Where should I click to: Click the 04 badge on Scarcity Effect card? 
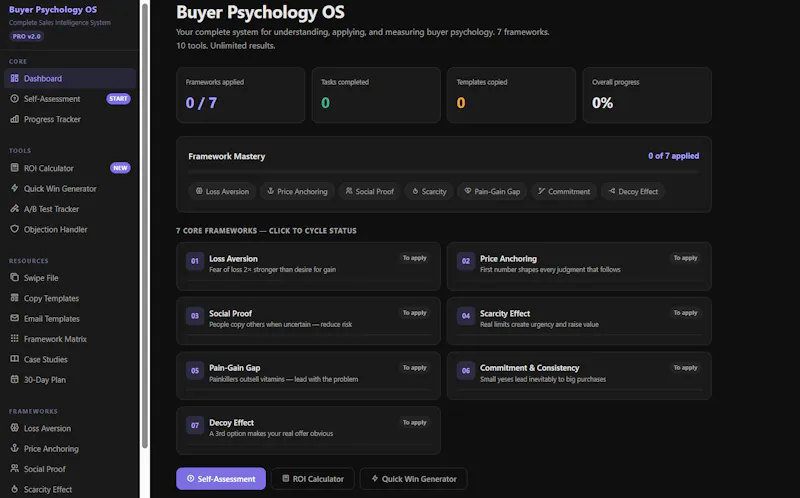click(466, 316)
